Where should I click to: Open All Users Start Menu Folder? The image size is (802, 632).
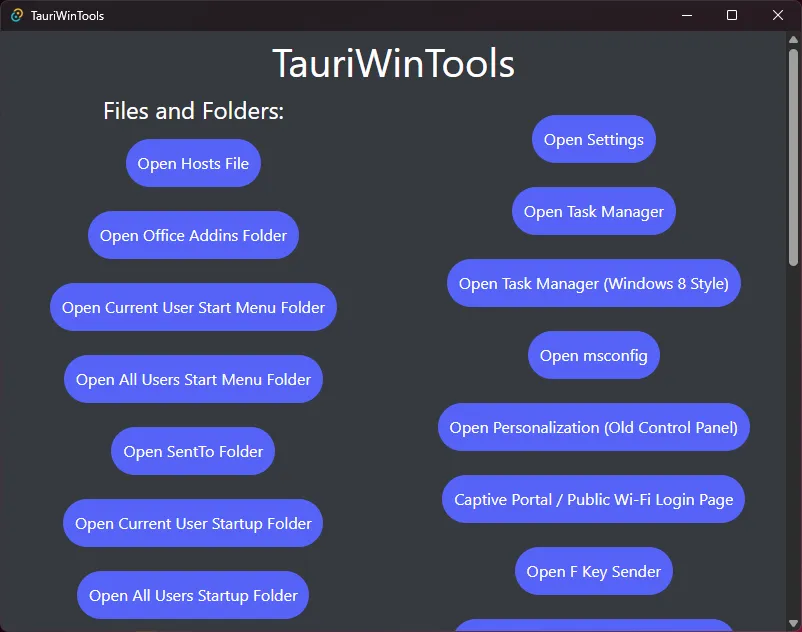pyautogui.click(x=192, y=378)
